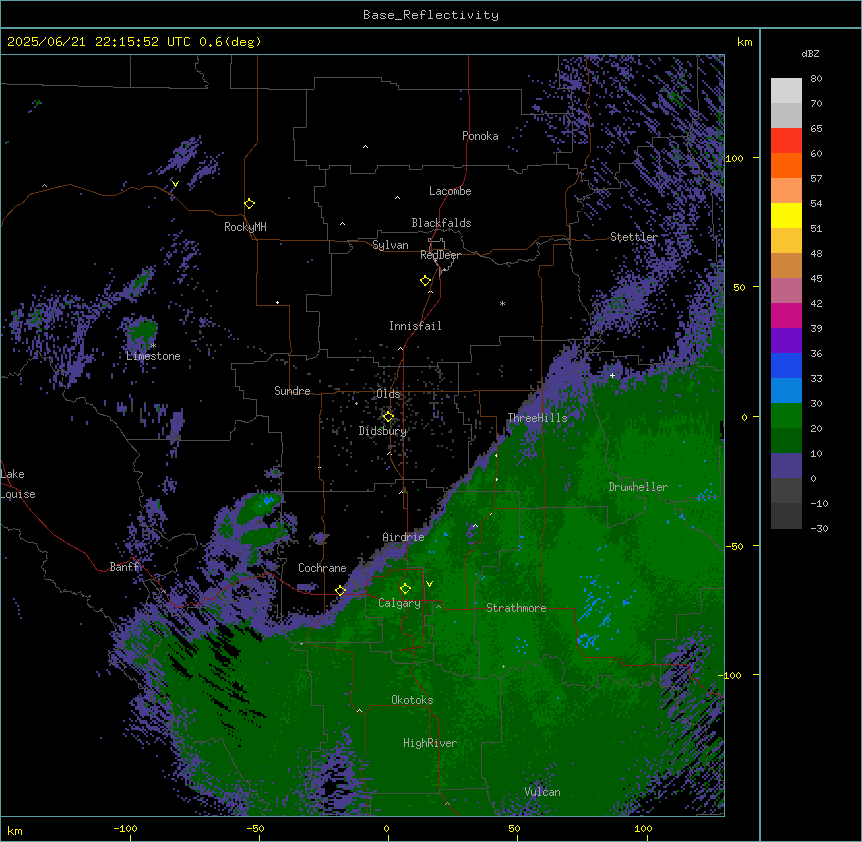Click the Blackfalds city label
Viewport: 862px width, 842px height.
pyautogui.click(x=441, y=223)
